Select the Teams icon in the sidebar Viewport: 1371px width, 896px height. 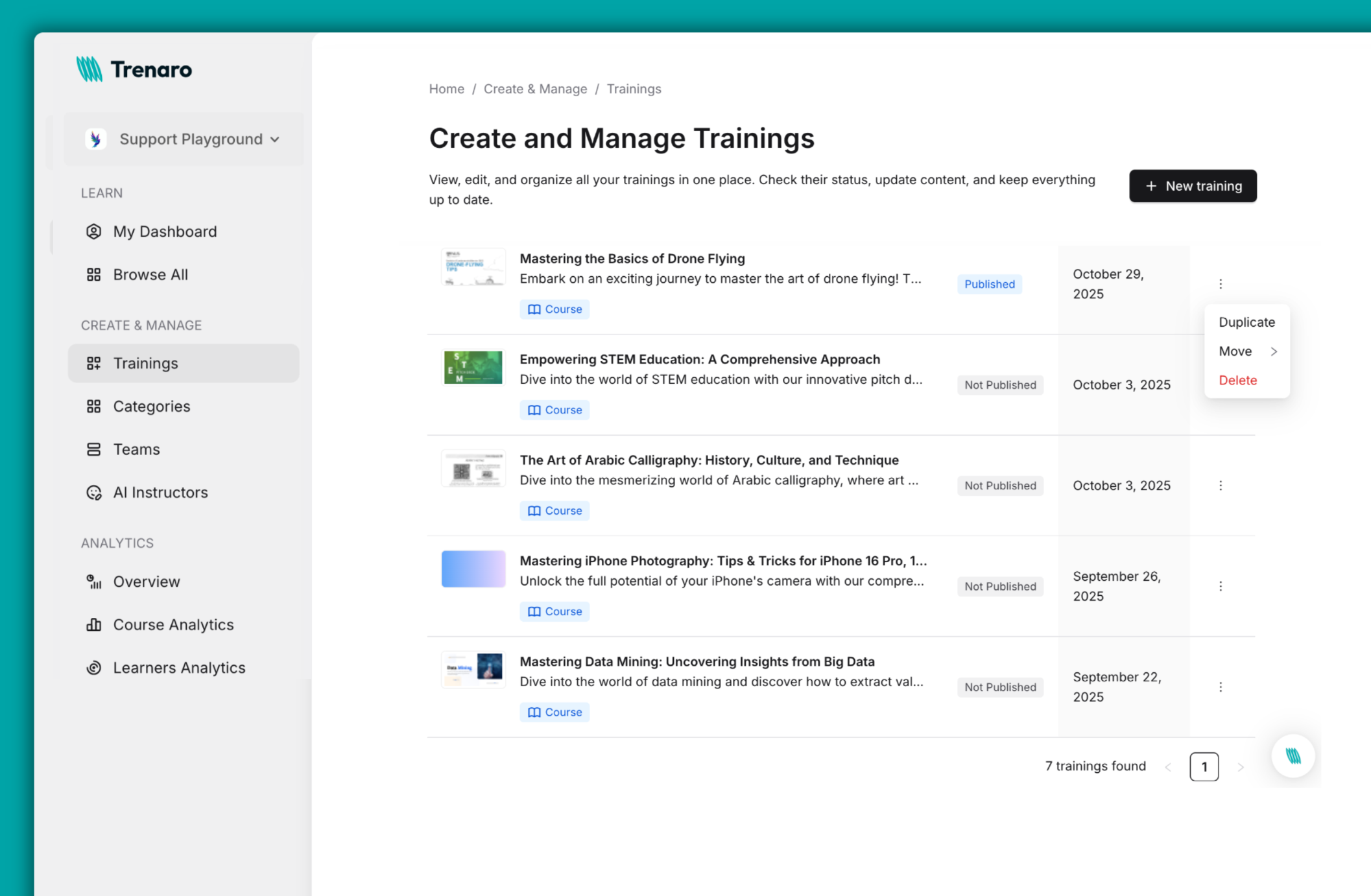tap(95, 449)
